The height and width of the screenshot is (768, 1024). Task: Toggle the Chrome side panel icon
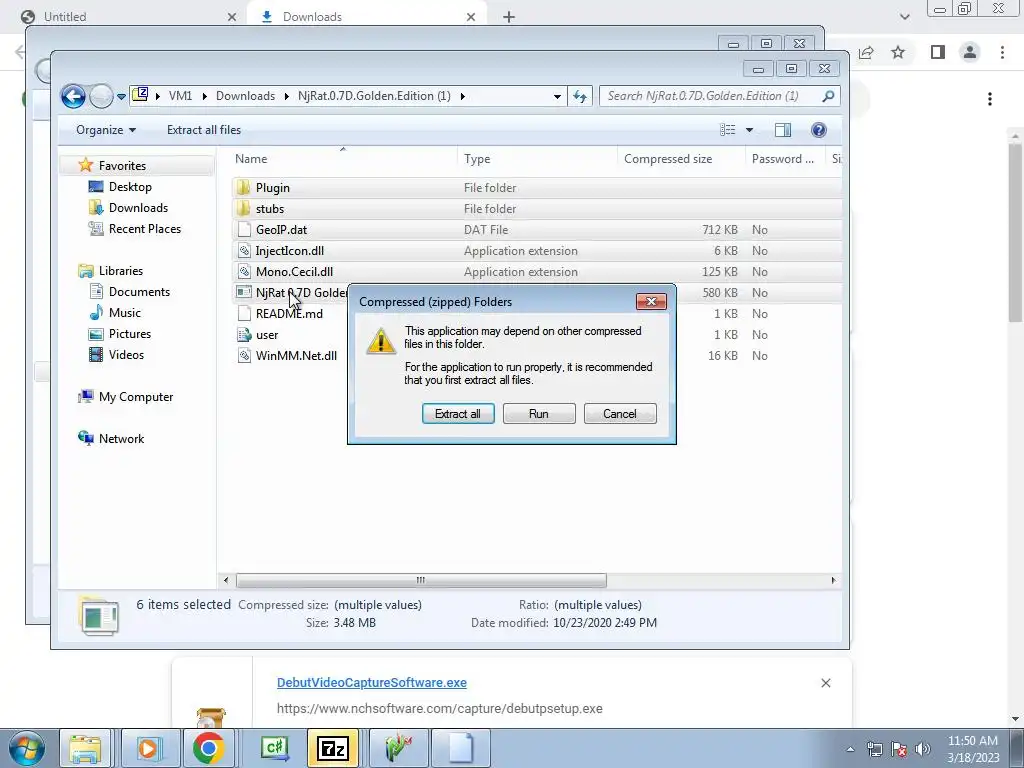tap(938, 52)
